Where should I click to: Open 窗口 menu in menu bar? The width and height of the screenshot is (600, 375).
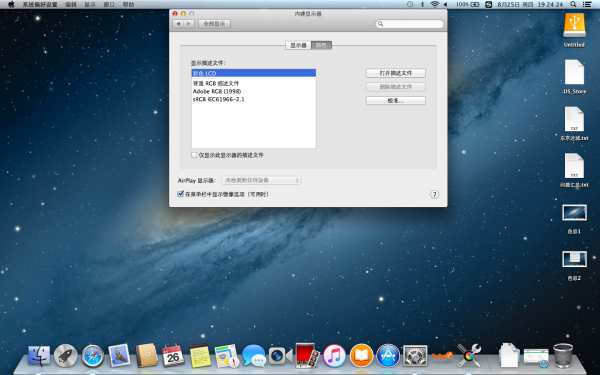[109, 4]
